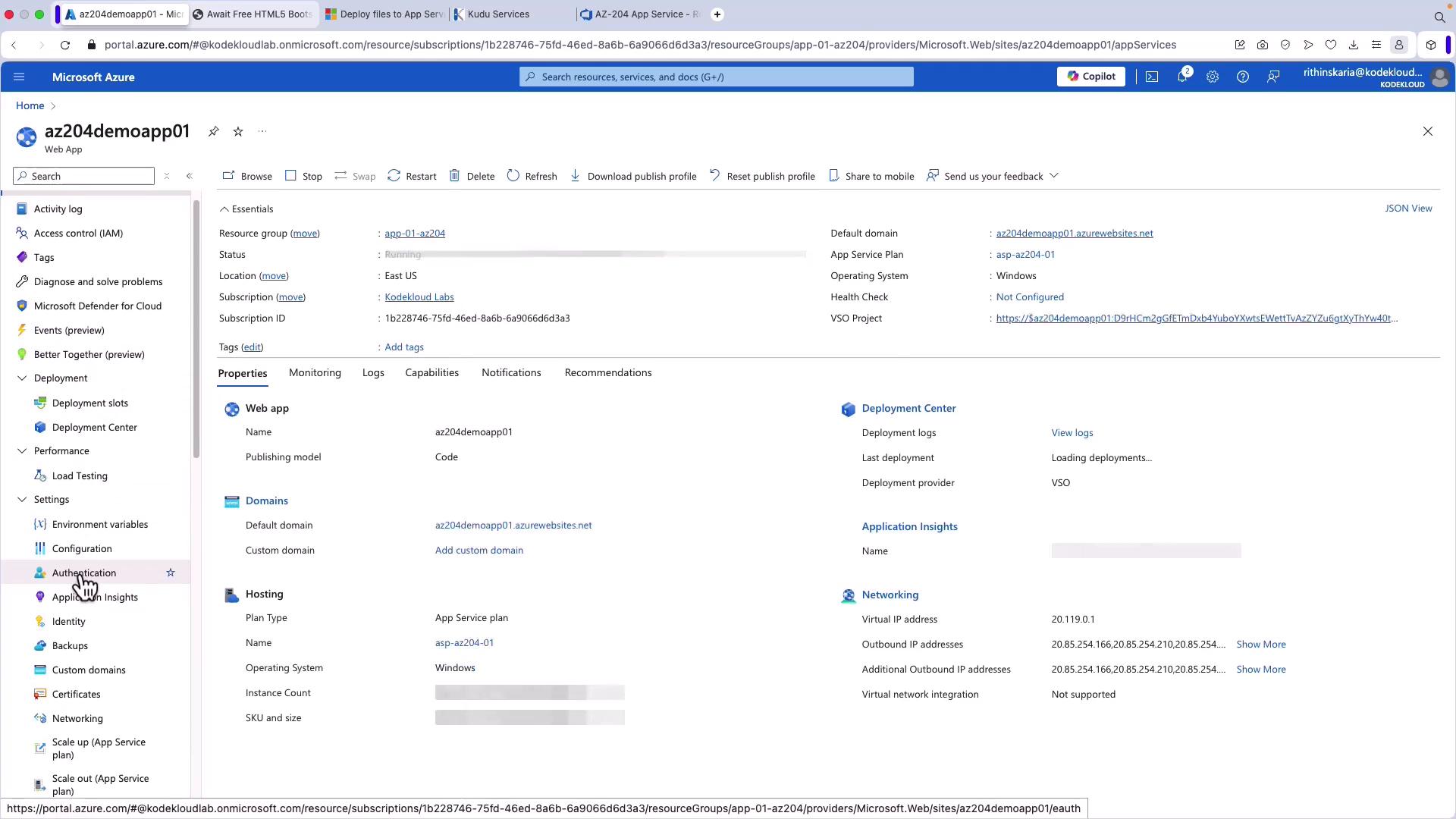Open the Azure hamburger menu
The width and height of the screenshot is (1456, 819).
[19, 77]
